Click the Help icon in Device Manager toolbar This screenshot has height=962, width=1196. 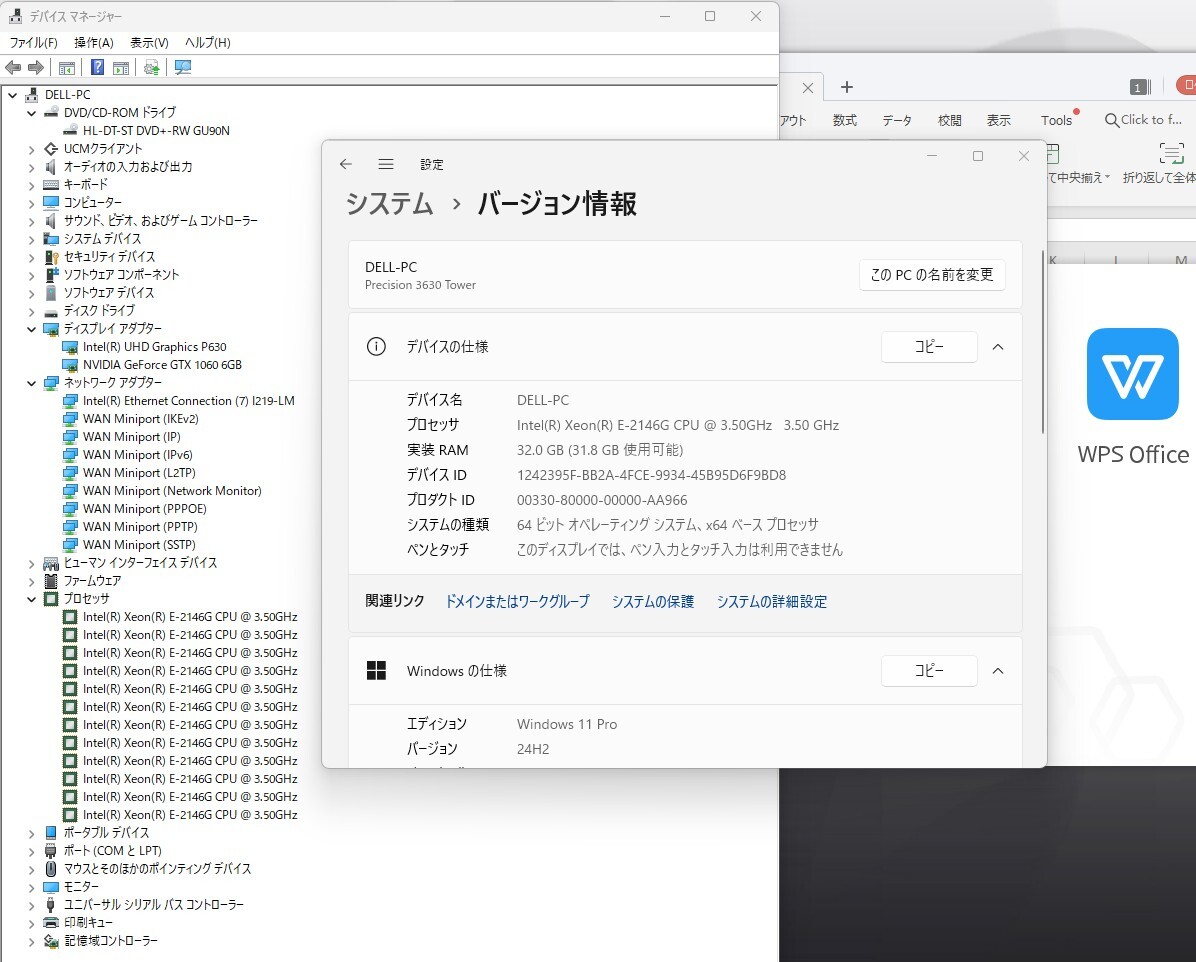click(98, 67)
